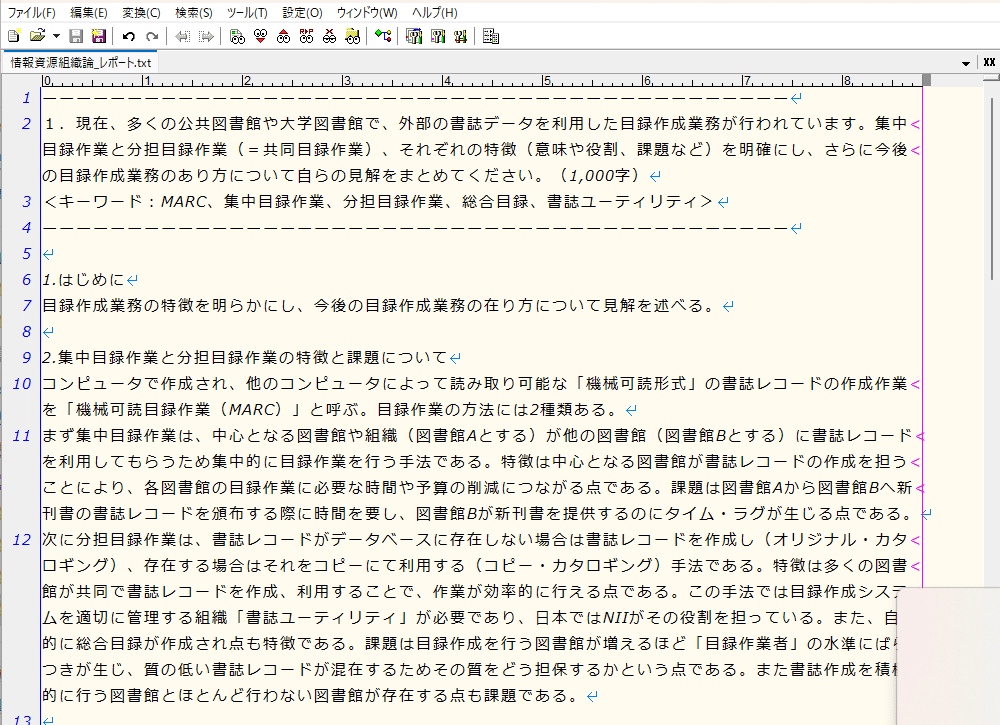
Task: Run a Grep file search
Action: coord(354,35)
